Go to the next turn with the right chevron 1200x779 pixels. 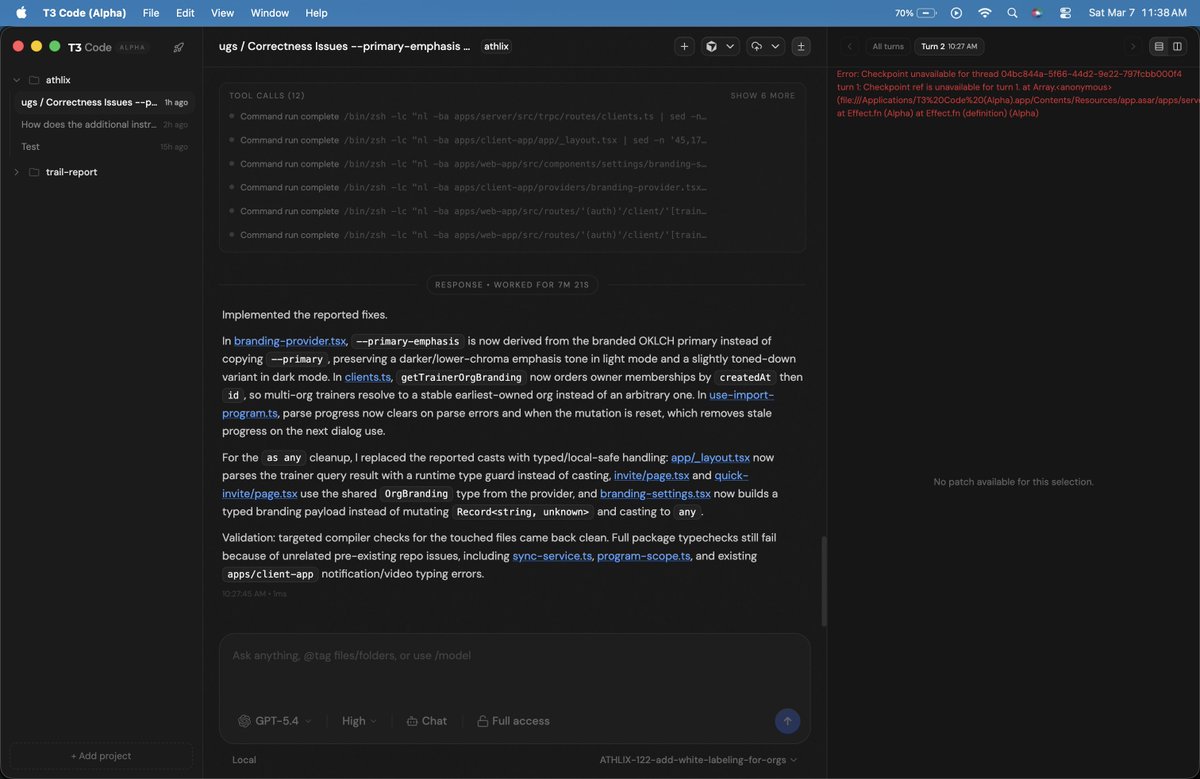[x=1132, y=46]
